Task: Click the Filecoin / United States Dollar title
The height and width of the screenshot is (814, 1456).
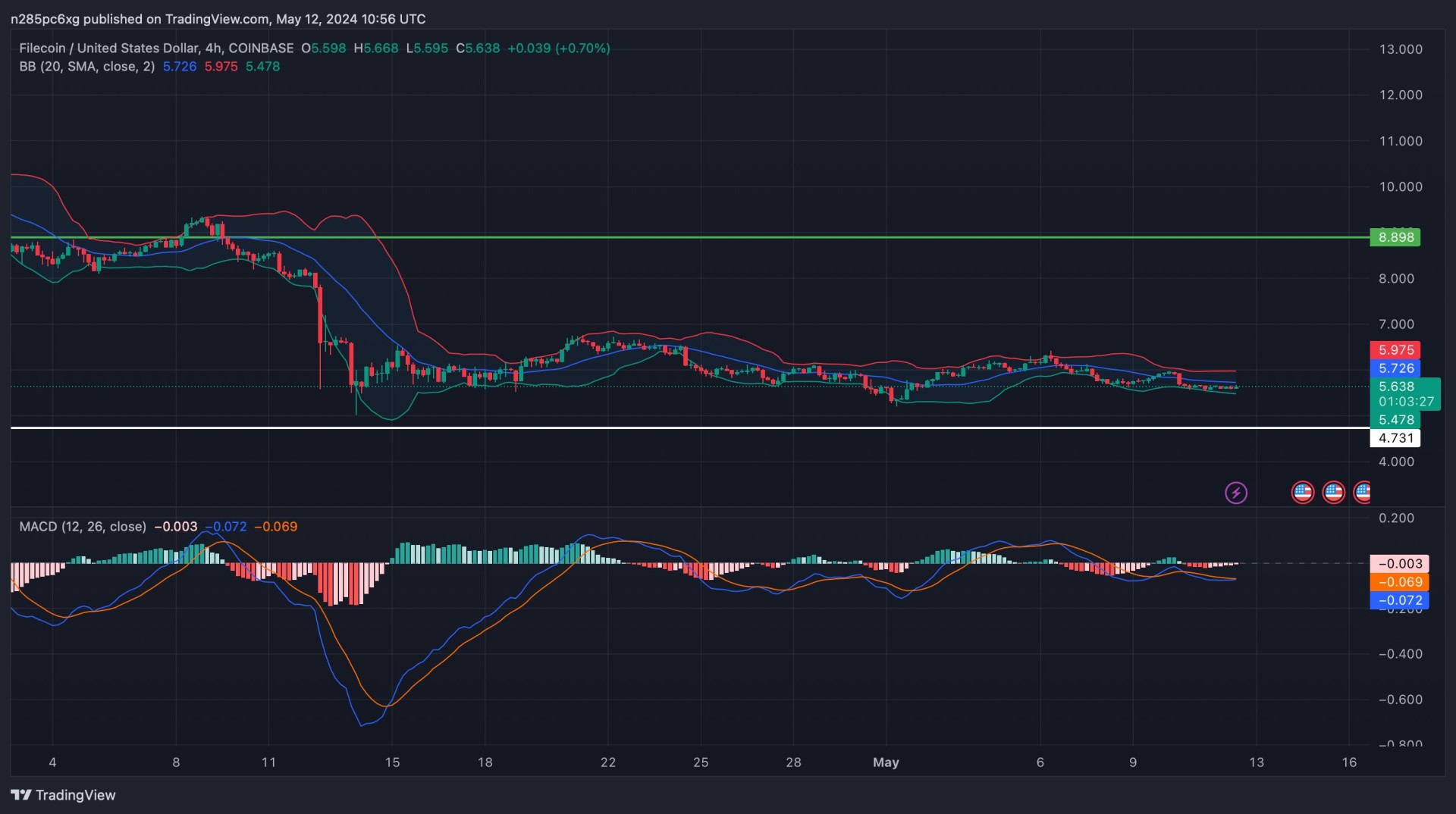Action: pos(156,48)
